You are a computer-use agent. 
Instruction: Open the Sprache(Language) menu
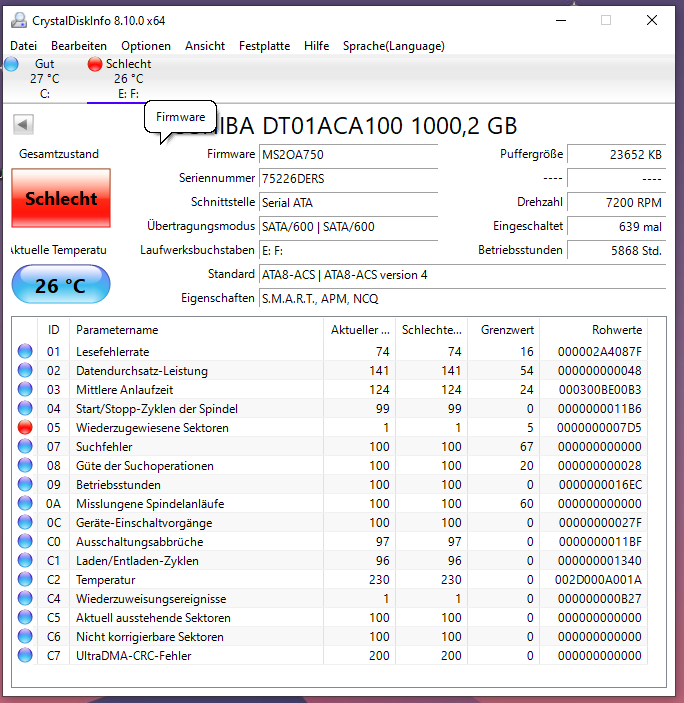pyautogui.click(x=394, y=46)
